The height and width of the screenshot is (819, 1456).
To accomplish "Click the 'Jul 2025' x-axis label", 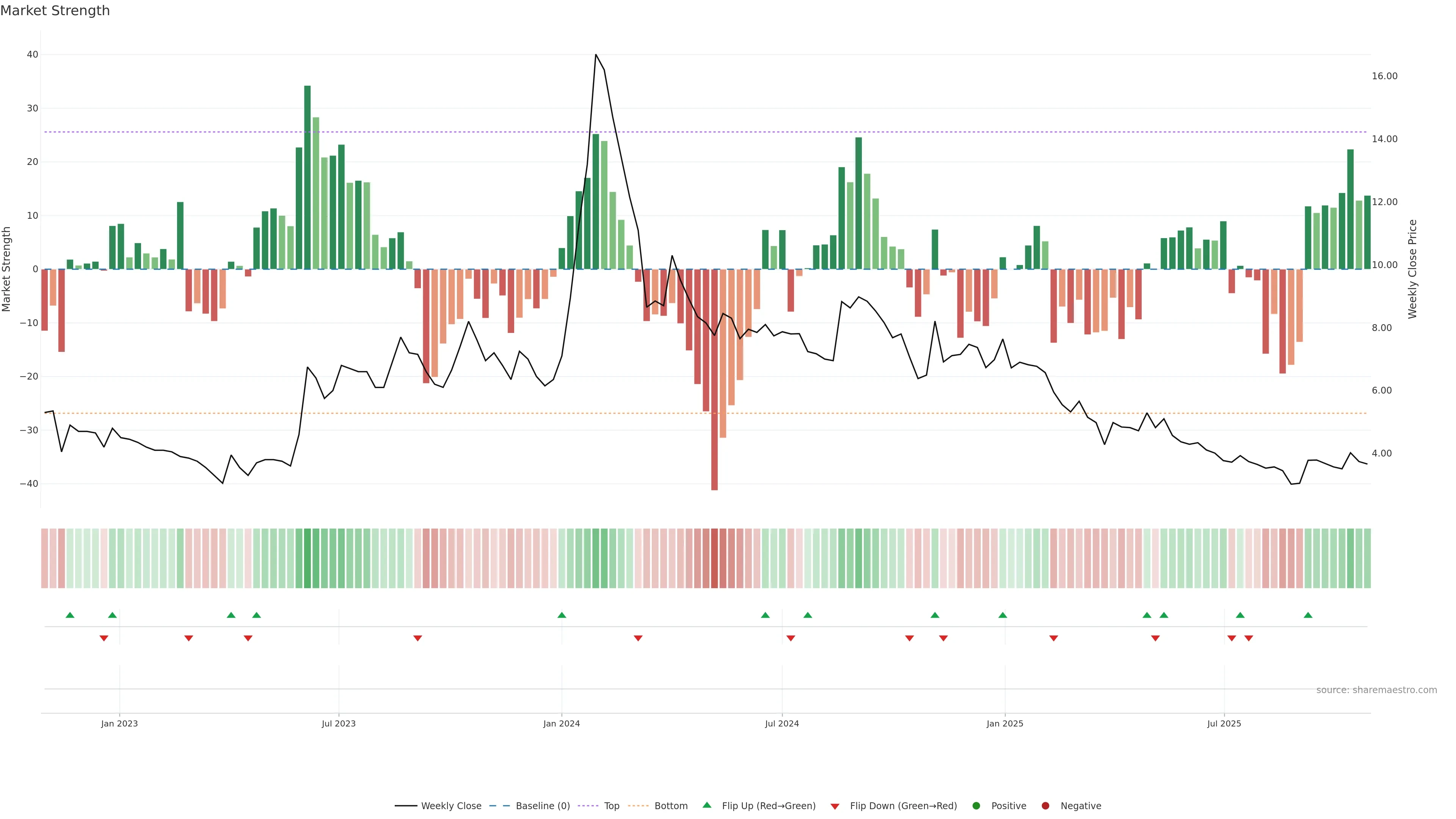I will (1224, 723).
